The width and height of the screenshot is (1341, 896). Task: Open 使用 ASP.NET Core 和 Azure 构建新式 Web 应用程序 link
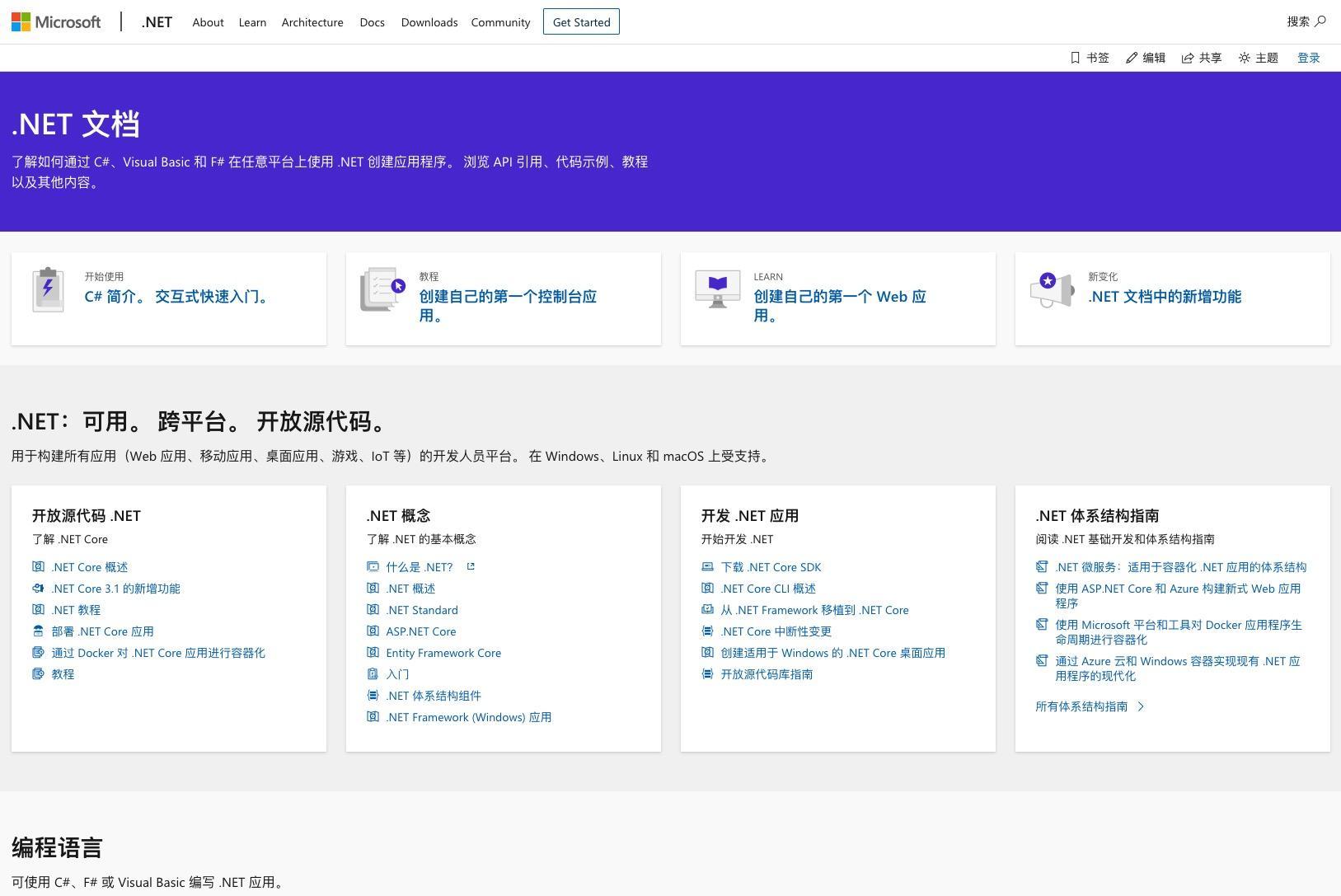click(x=1178, y=596)
